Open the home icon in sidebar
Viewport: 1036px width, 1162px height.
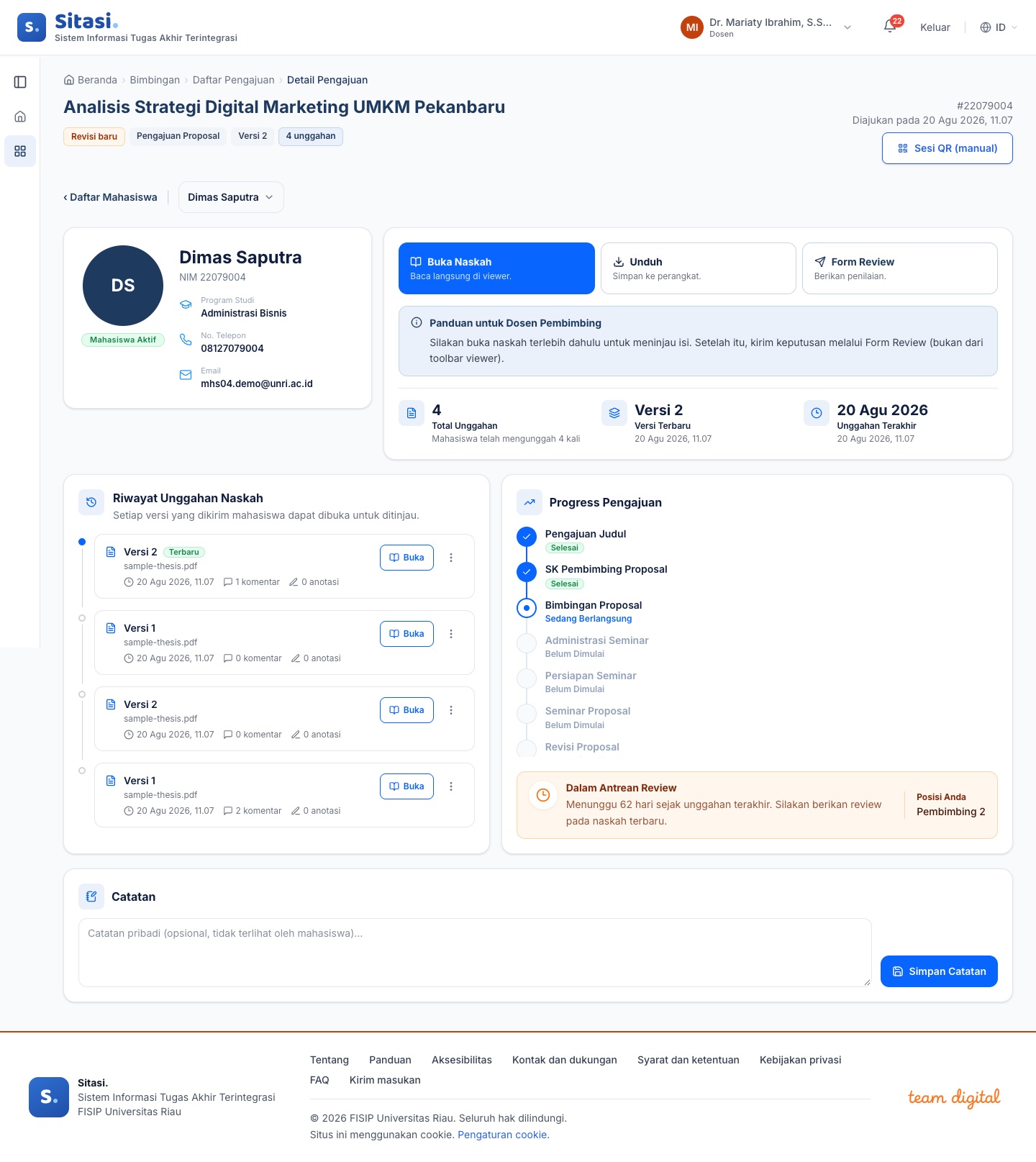[20, 117]
